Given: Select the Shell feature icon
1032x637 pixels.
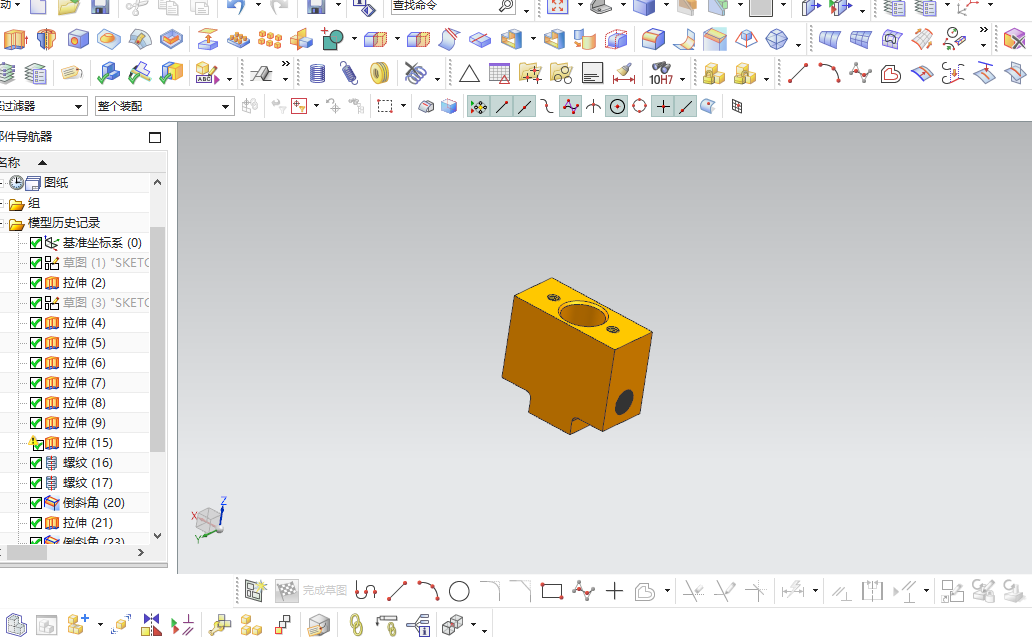Looking at the screenshot, I should pyautogui.click(x=511, y=39).
